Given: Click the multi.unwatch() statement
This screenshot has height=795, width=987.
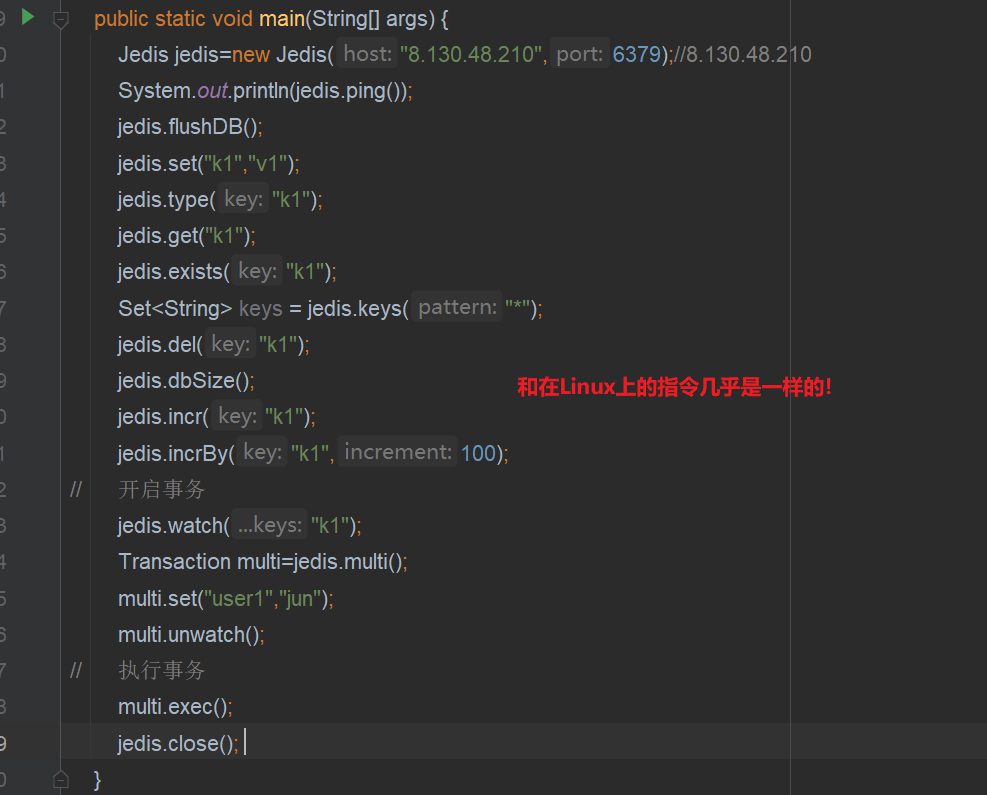Looking at the screenshot, I should pos(191,634).
